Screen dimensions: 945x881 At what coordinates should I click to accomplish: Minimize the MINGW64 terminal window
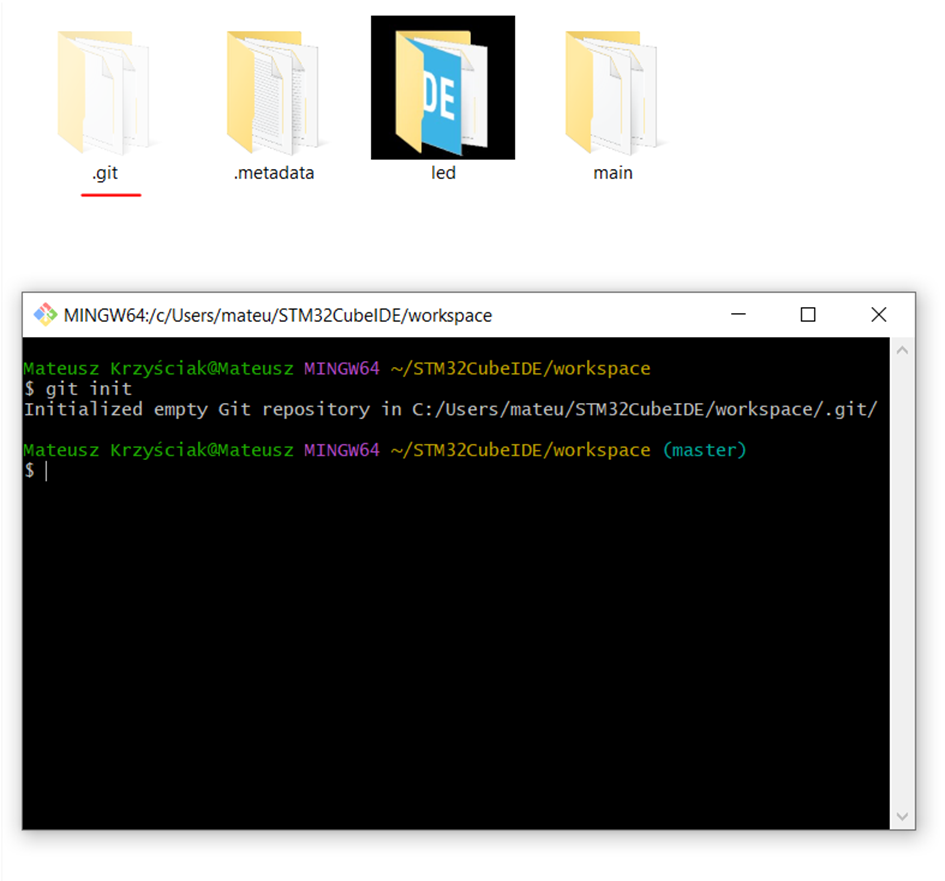point(738,315)
